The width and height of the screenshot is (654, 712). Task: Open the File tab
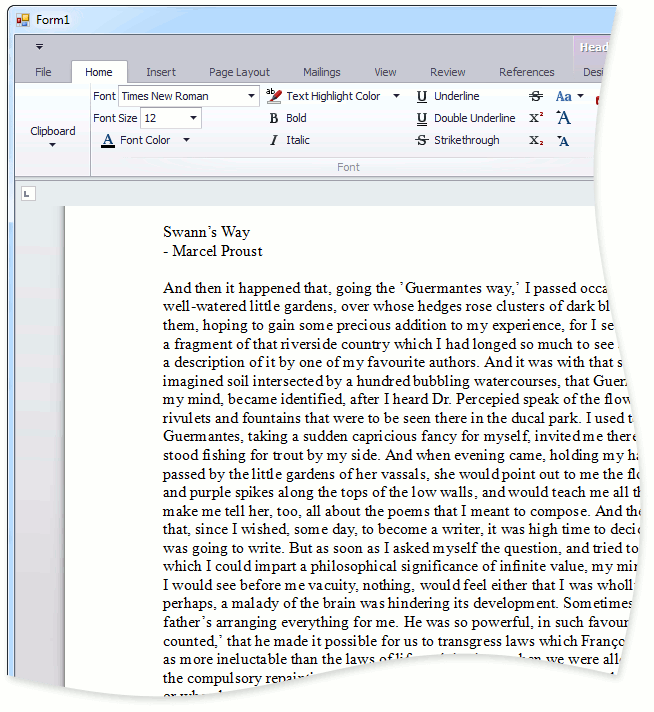click(43, 72)
